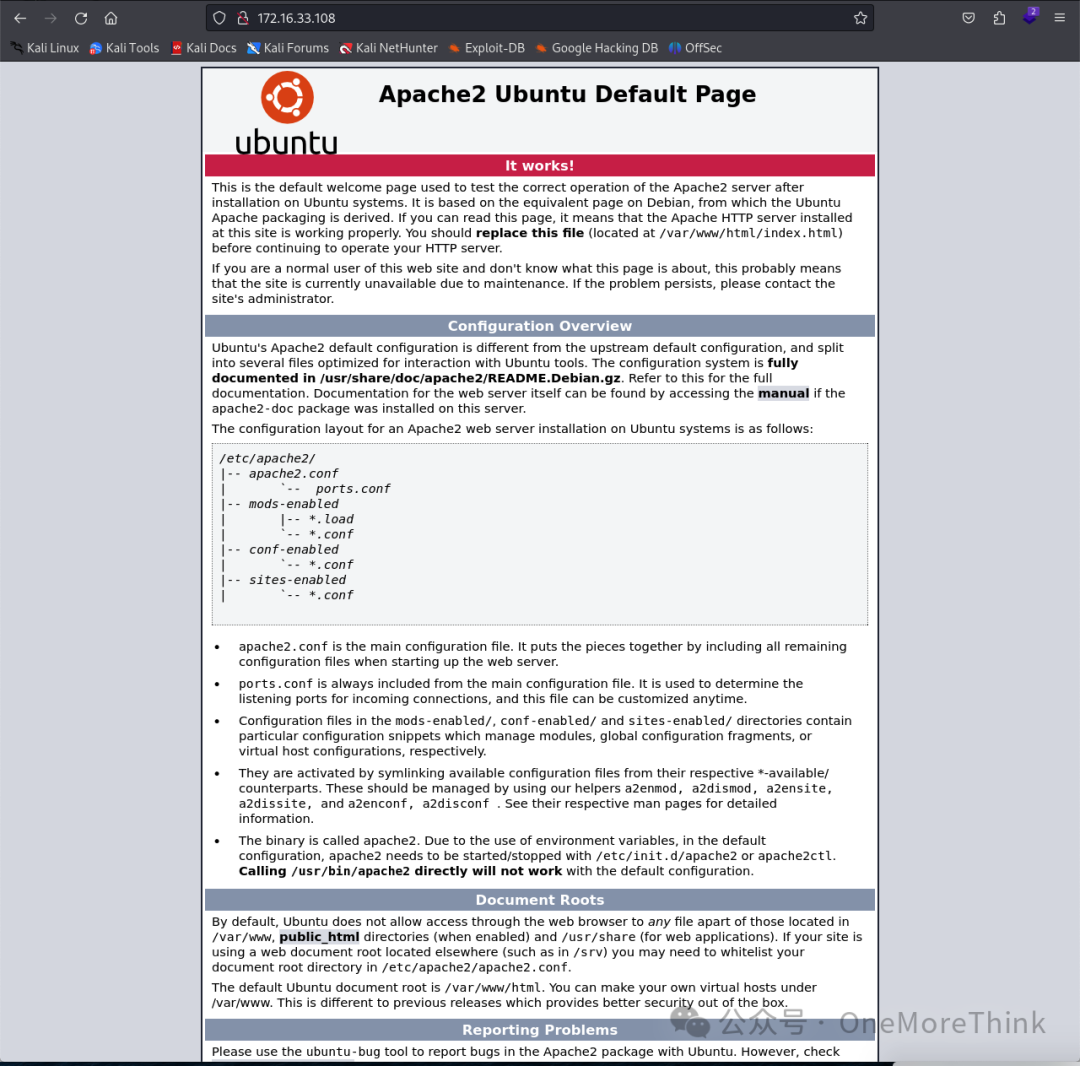The image size is (1080, 1066).
Task: Open the browser home page
Action: [111, 19]
